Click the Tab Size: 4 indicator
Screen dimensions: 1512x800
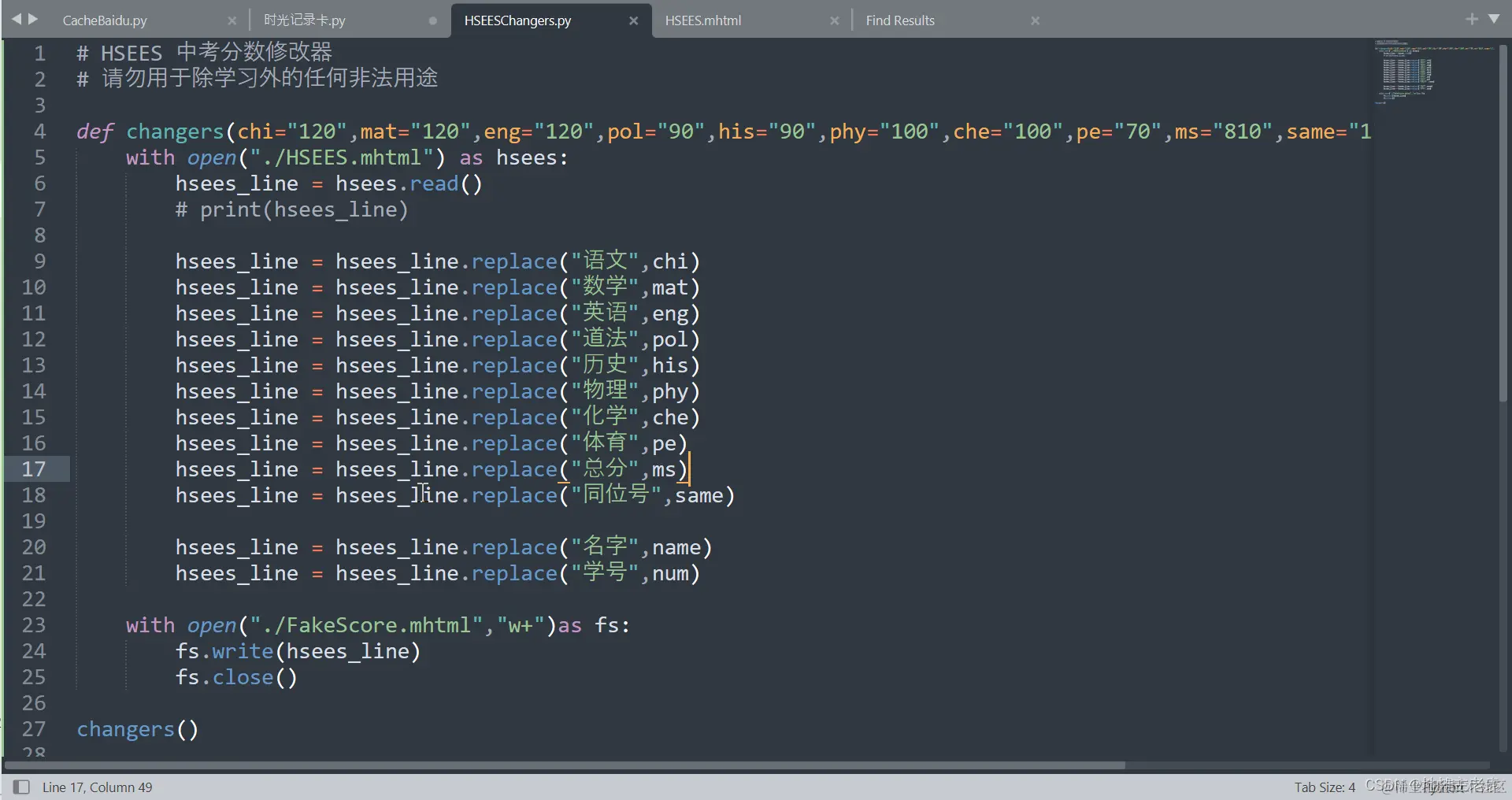coord(1325,787)
